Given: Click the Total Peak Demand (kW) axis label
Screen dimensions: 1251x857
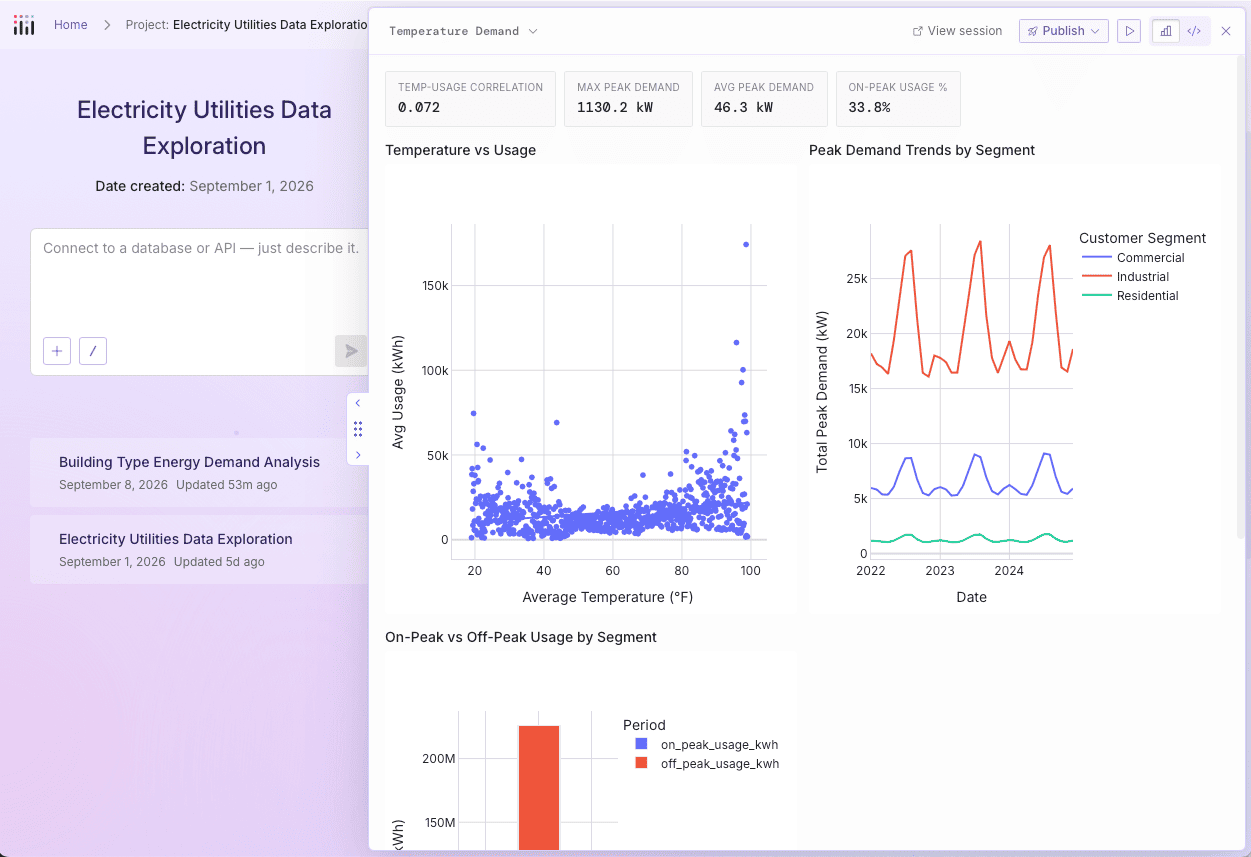Looking at the screenshot, I should tap(822, 390).
